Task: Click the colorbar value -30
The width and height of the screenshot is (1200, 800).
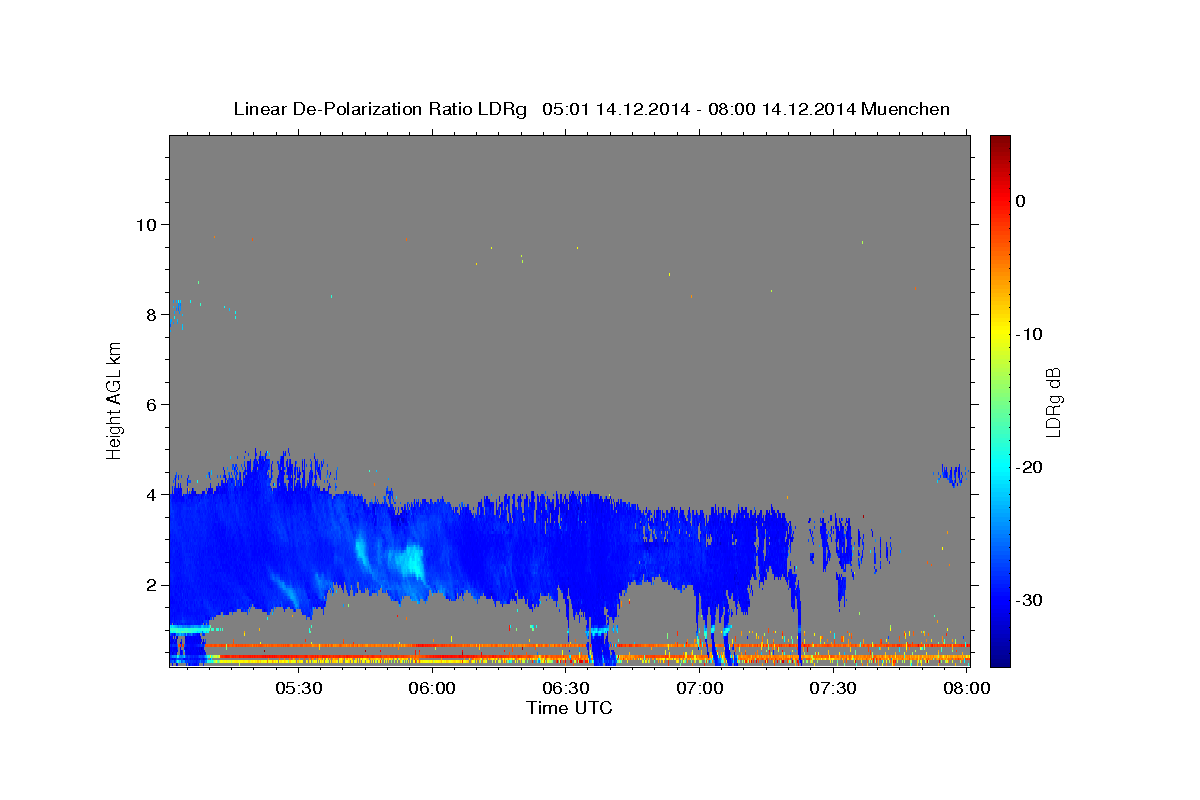Action: coord(1028,600)
